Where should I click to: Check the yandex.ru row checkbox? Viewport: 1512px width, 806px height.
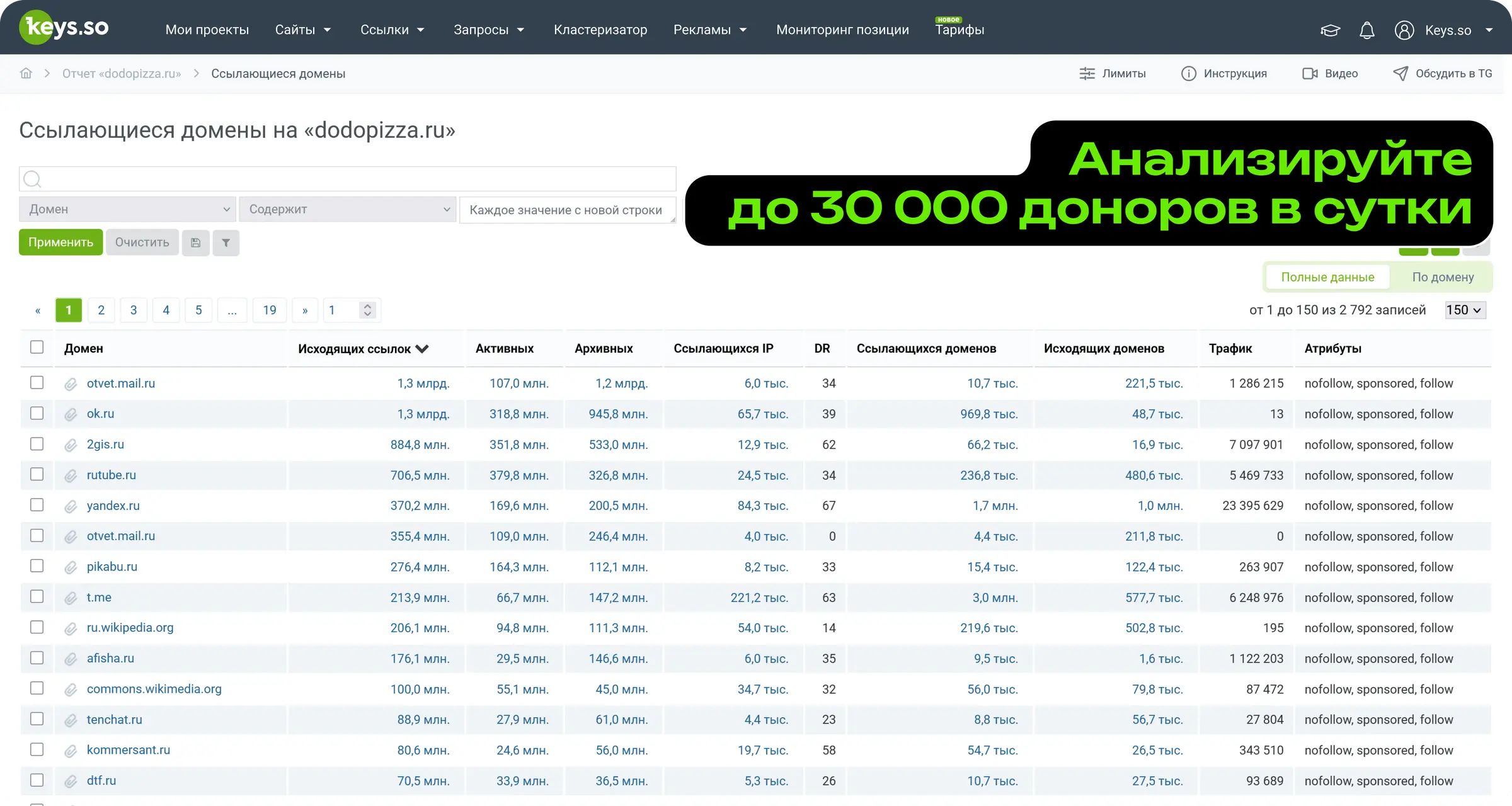point(37,505)
